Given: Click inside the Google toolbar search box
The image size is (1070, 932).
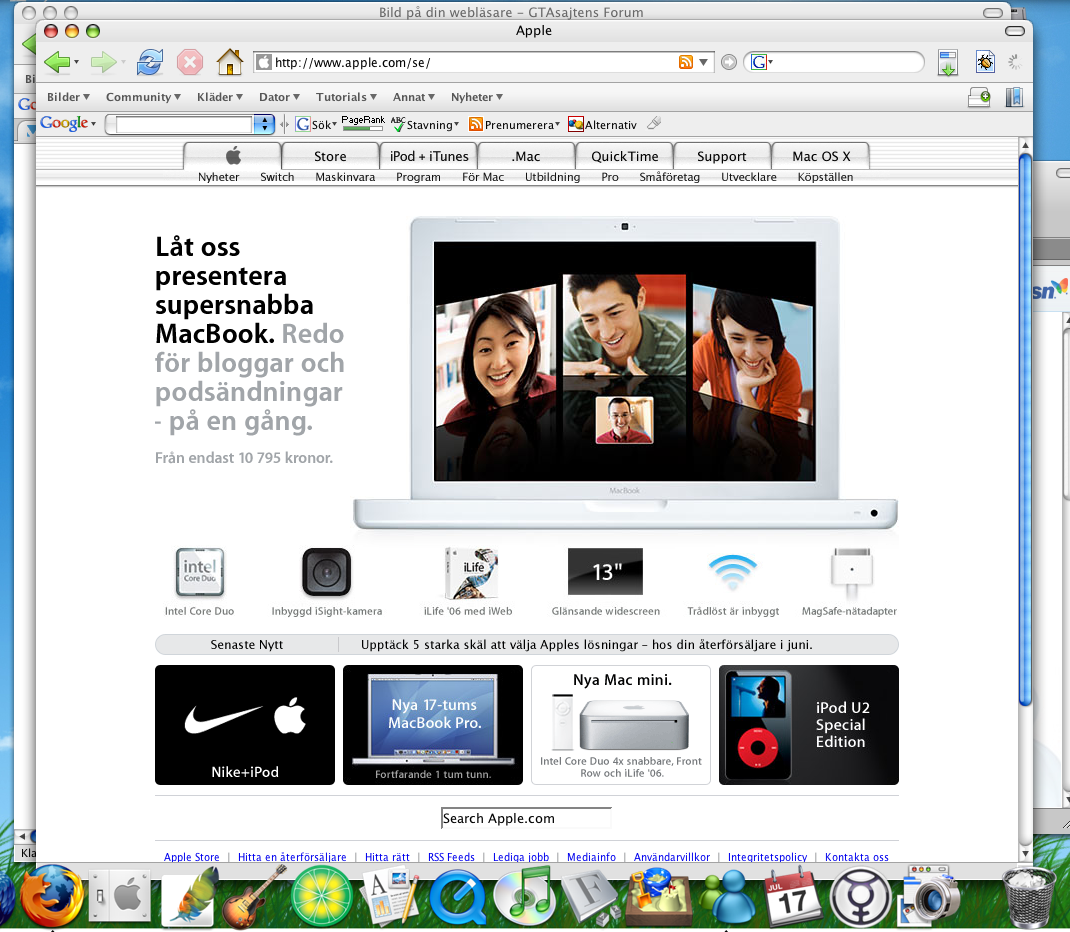Looking at the screenshot, I should point(184,124).
